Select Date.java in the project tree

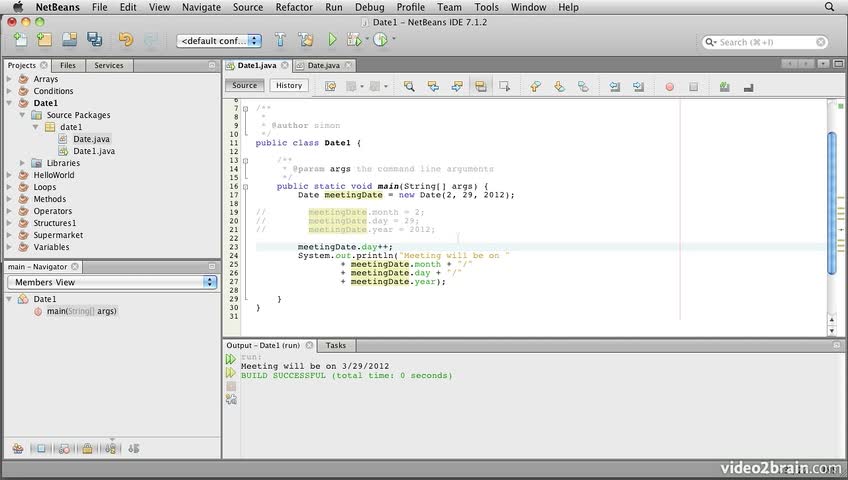click(x=91, y=139)
